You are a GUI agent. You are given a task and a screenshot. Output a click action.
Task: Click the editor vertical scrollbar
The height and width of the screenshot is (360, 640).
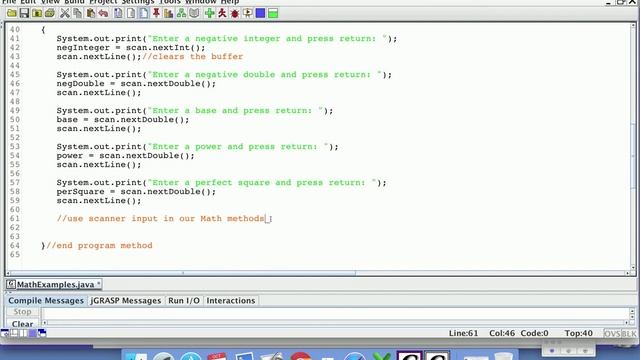(633, 147)
